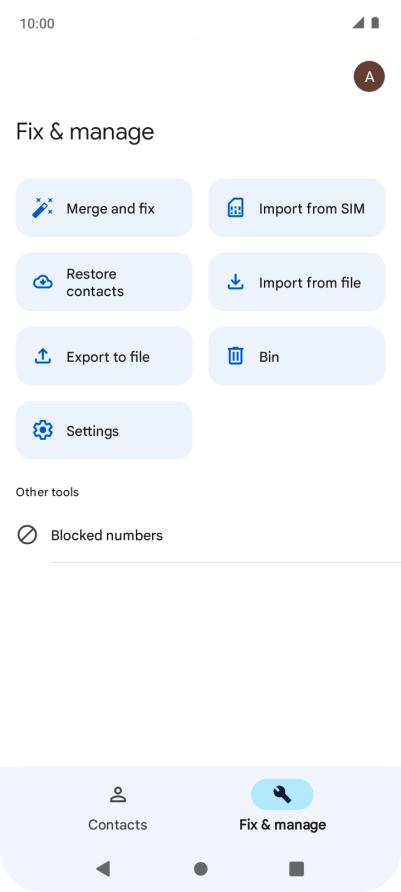The image size is (401, 892).
Task: Open Merge and fix card
Action: pyautogui.click(x=104, y=208)
